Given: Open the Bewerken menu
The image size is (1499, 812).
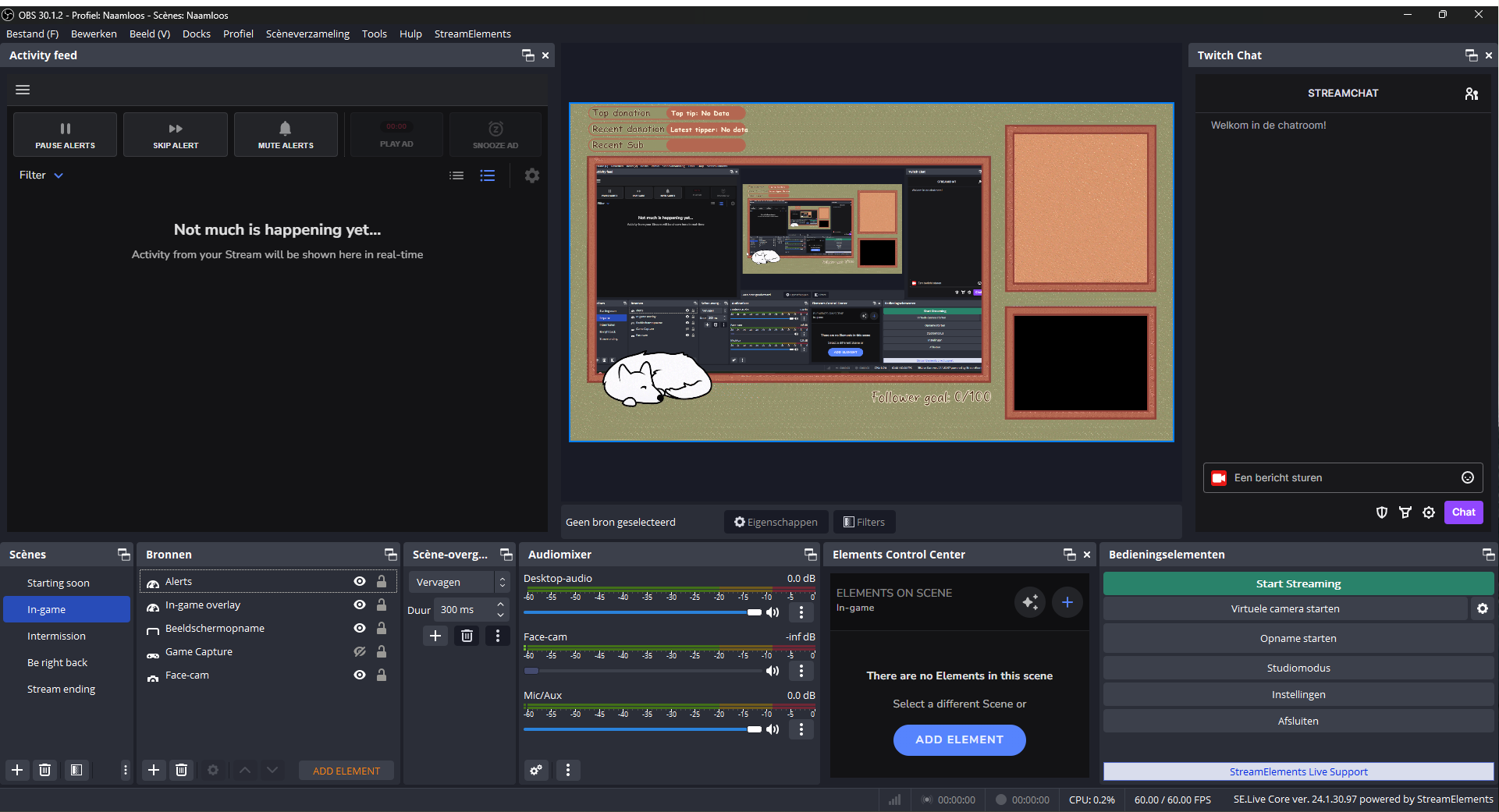Looking at the screenshot, I should click(94, 34).
